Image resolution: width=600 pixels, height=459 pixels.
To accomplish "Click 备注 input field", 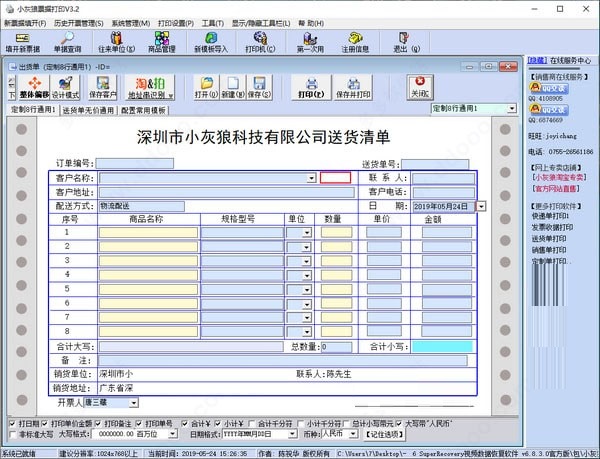I will click(x=283, y=360).
